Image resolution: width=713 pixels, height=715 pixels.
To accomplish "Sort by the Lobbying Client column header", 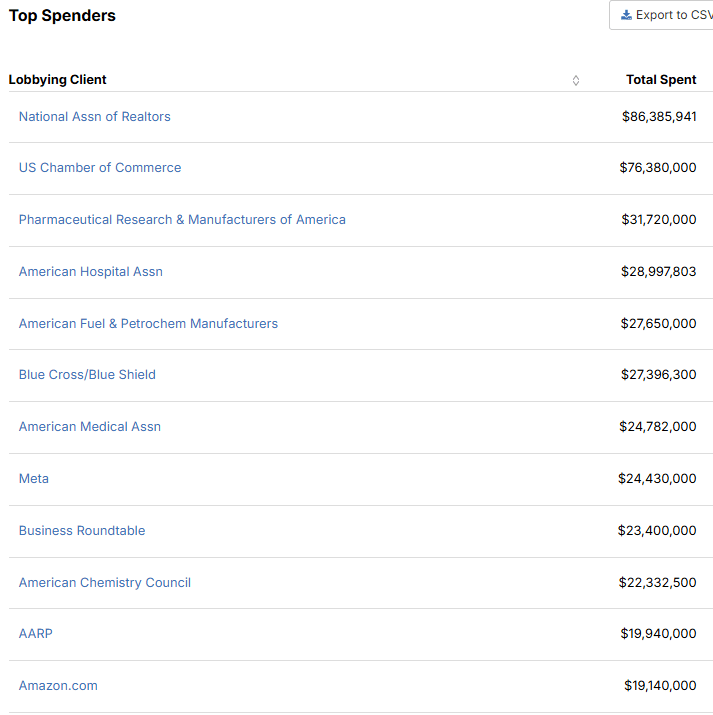I will [57, 79].
